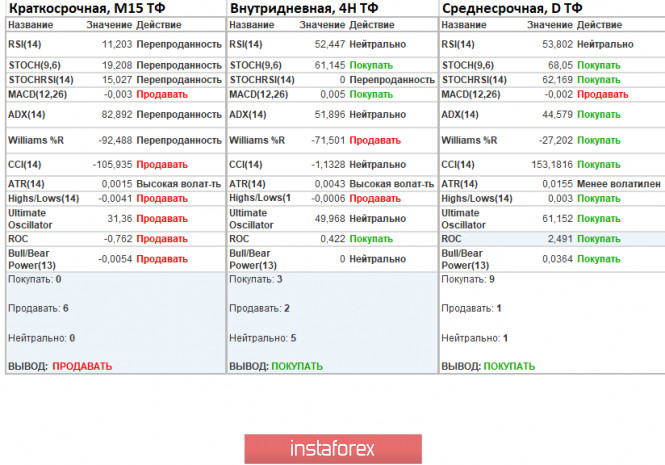Click Highs/Lows value -0,0006

tap(328, 198)
